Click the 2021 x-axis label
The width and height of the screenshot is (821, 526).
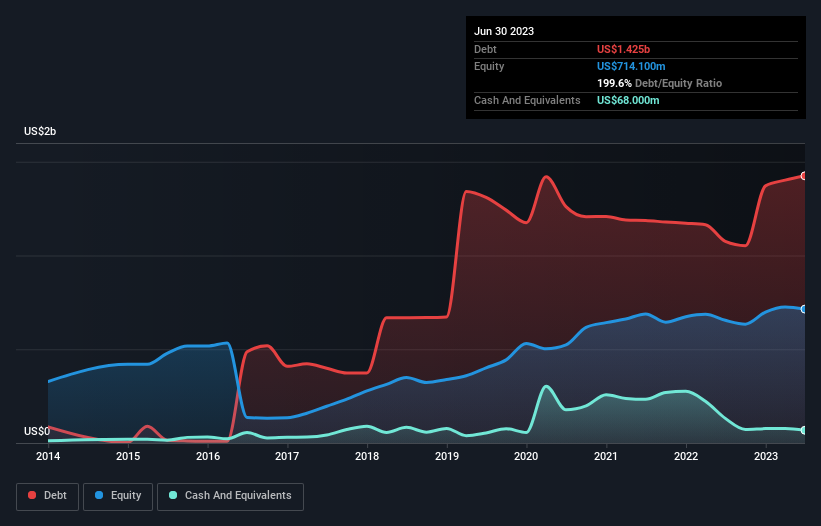click(x=606, y=456)
